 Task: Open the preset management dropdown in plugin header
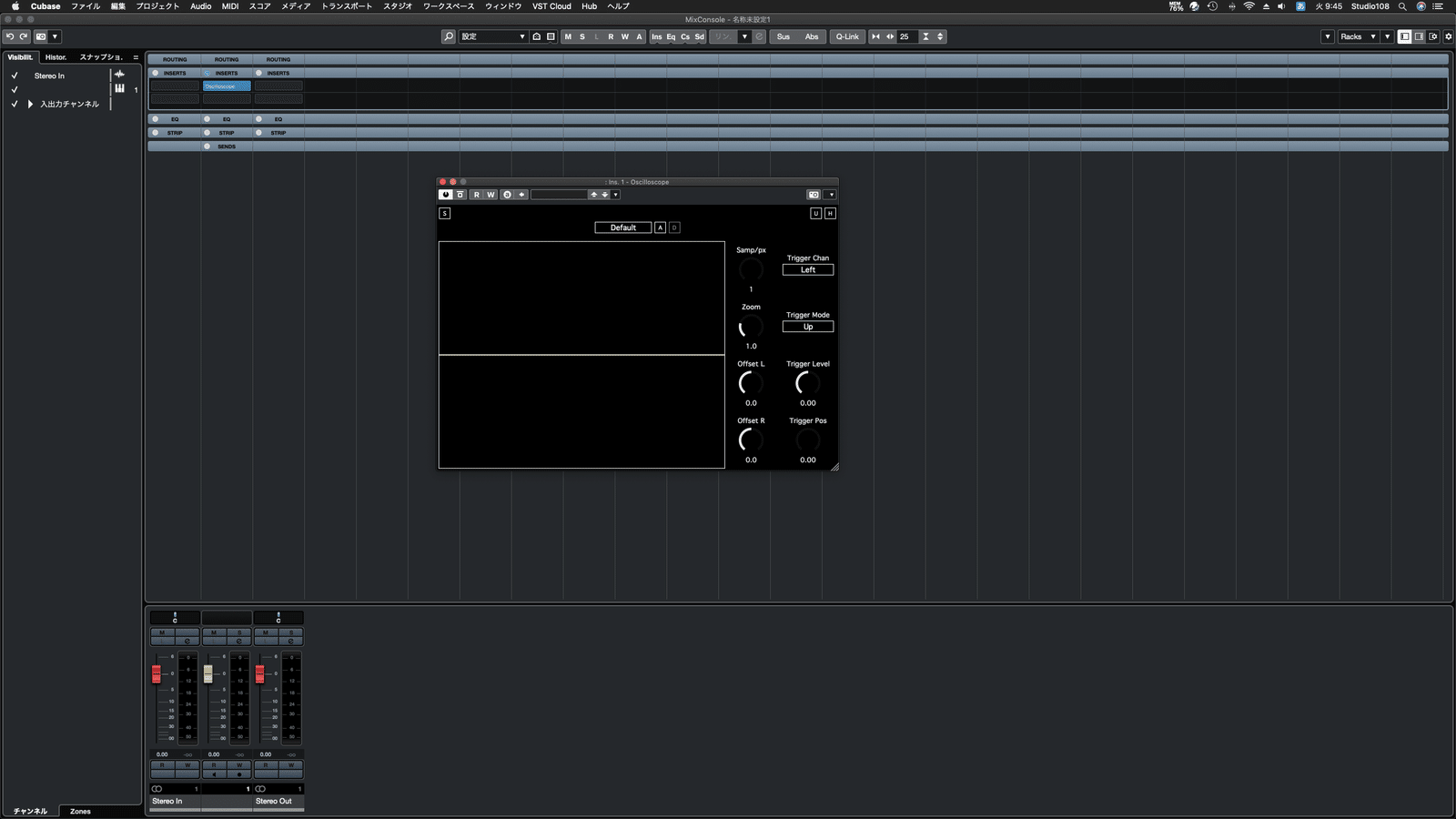tap(615, 195)
